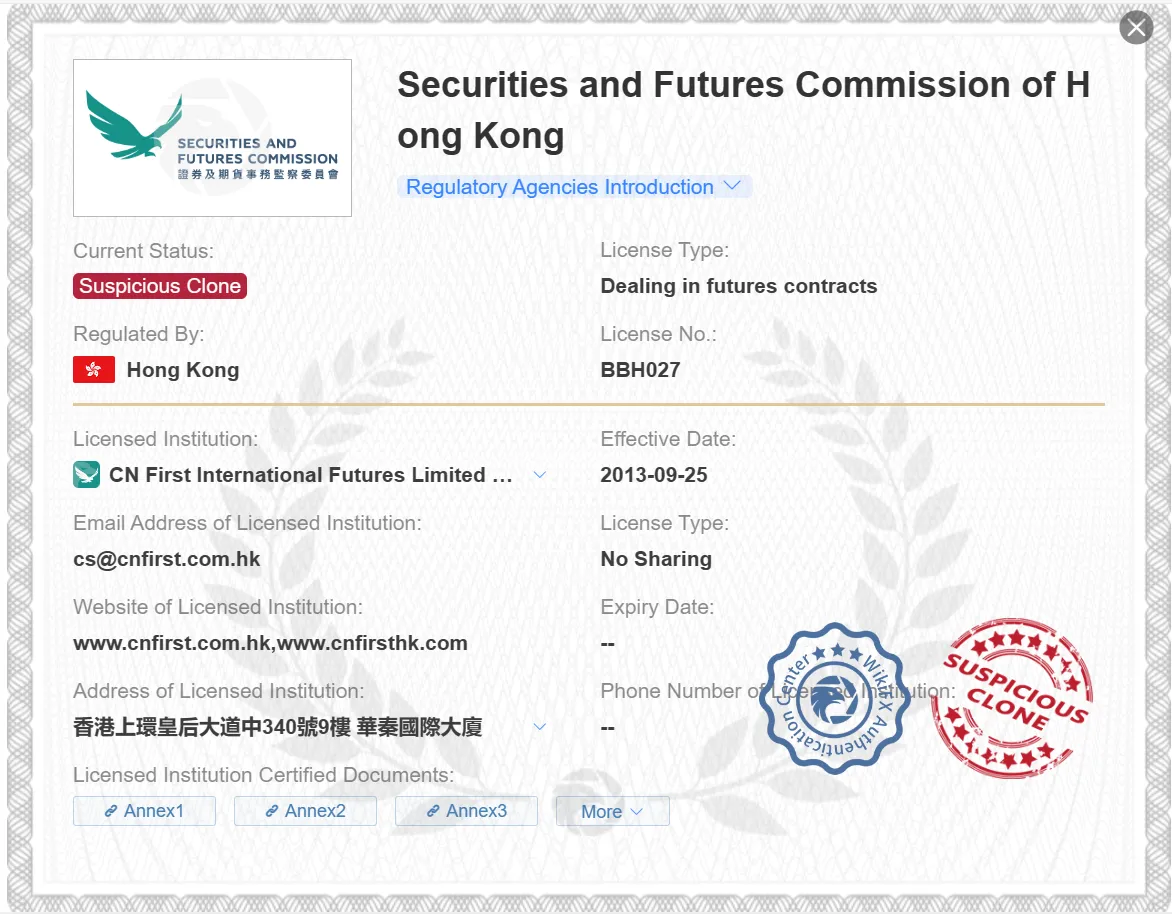The height and width of the screenshot is (914, 1172).
Task: Click the Annex2 link chain icon
Action: [272, 811]
